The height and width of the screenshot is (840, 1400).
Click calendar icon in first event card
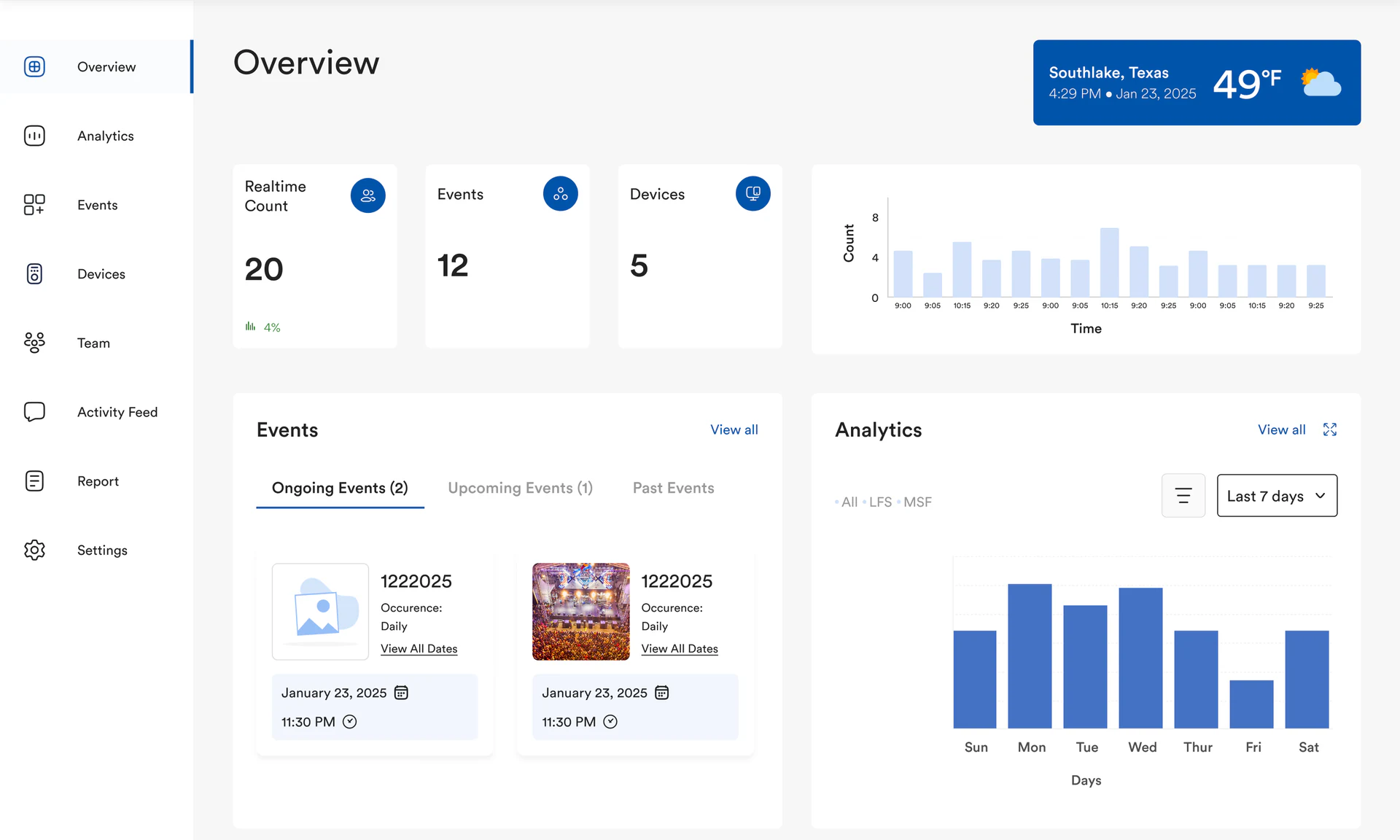coord(401,693)
